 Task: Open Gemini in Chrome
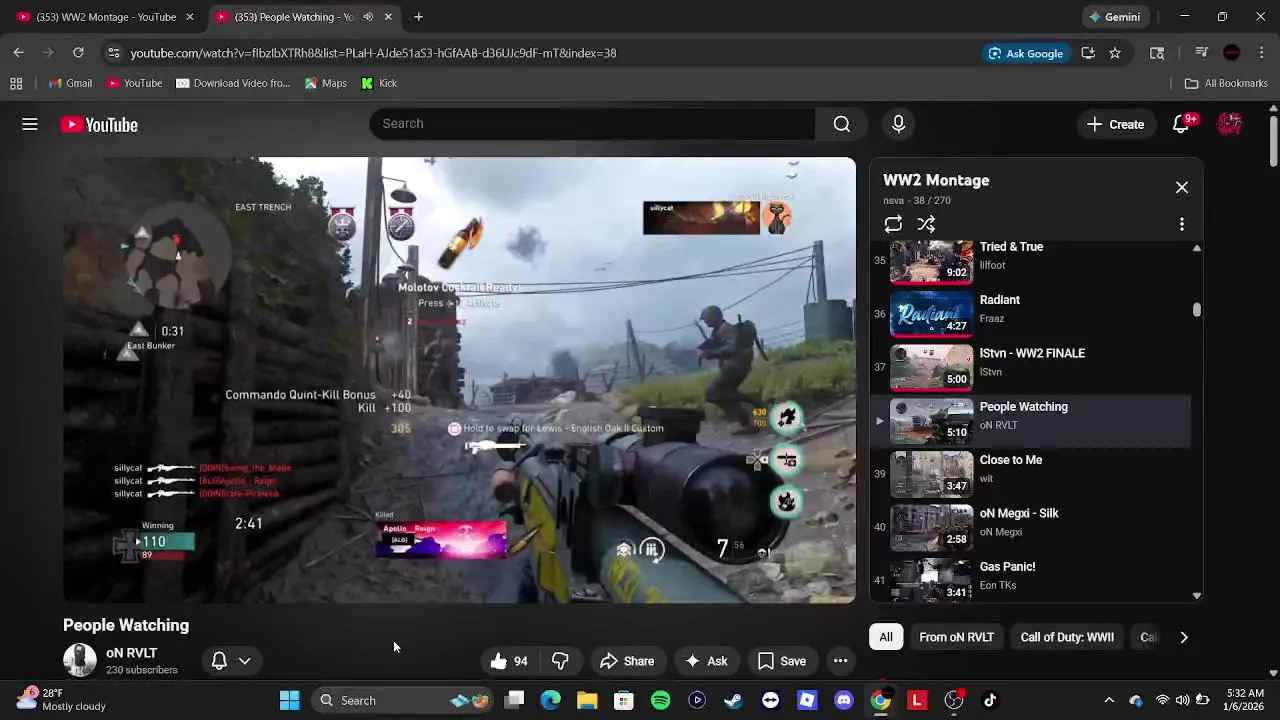(1114, 17)
